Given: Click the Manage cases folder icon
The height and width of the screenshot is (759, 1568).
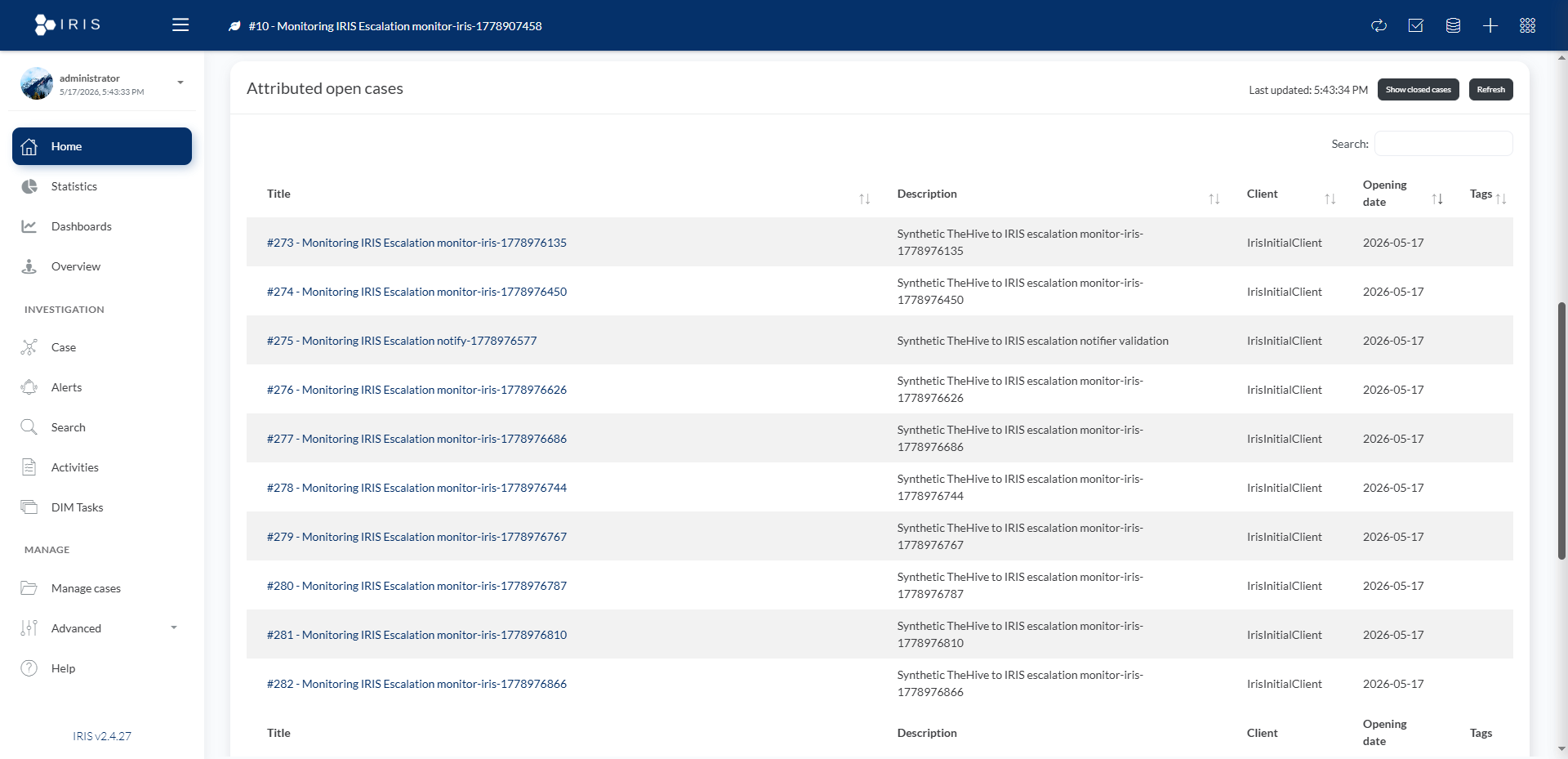Looking at the screenshot, I should tap(29, 588).
